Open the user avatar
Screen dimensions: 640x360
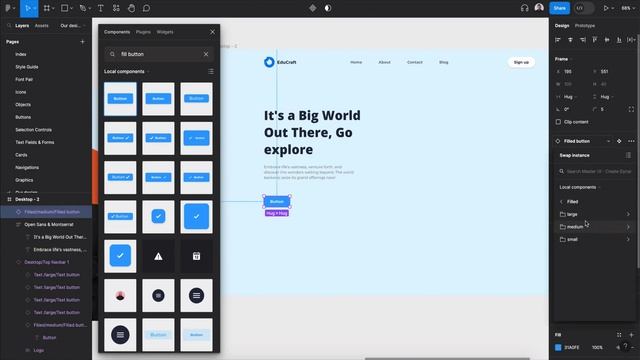[539, 8]
